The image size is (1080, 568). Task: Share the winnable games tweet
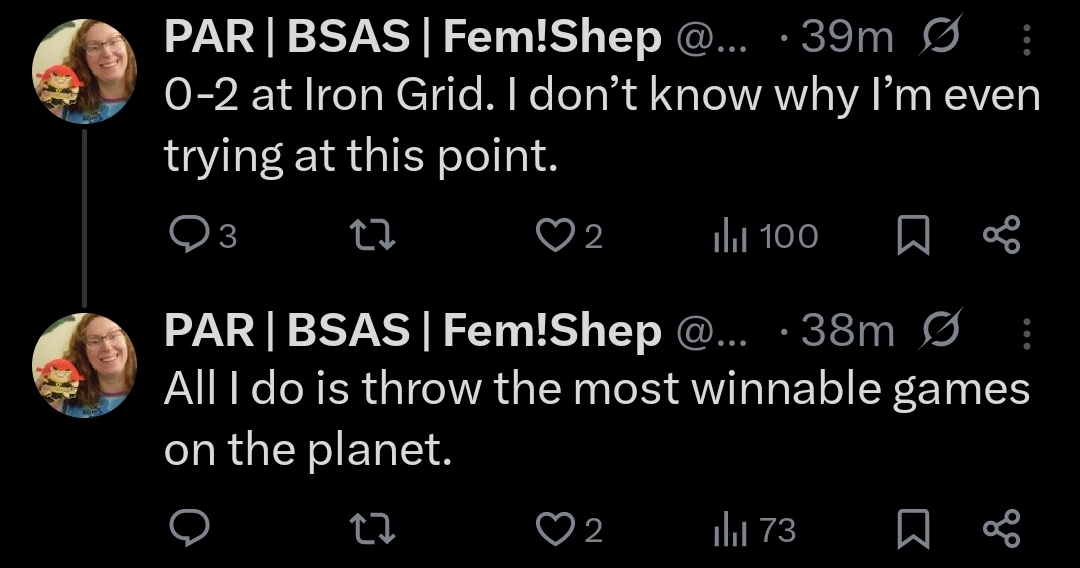click(x=1001, y=529)
